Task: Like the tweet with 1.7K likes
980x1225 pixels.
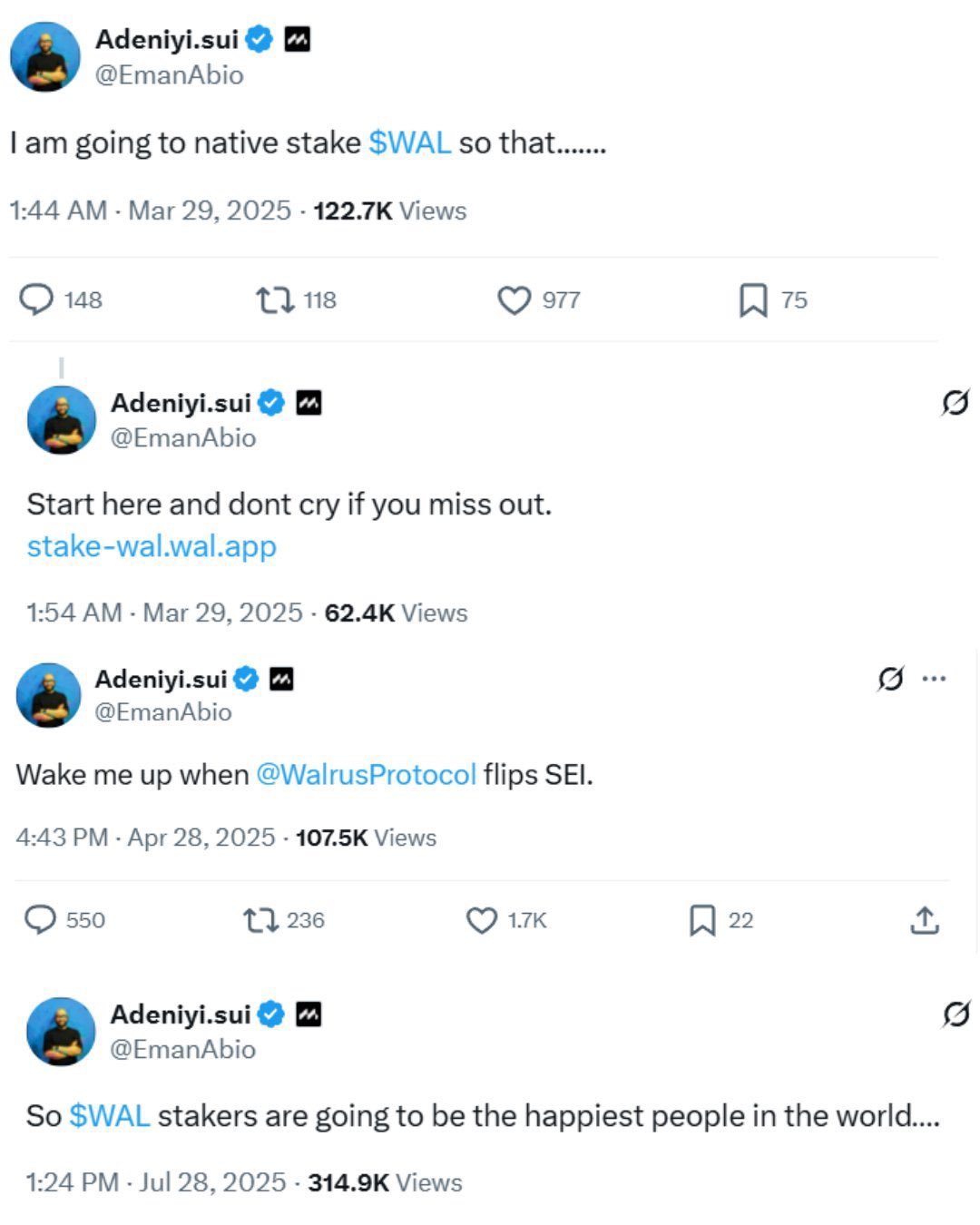Action: 482,920
